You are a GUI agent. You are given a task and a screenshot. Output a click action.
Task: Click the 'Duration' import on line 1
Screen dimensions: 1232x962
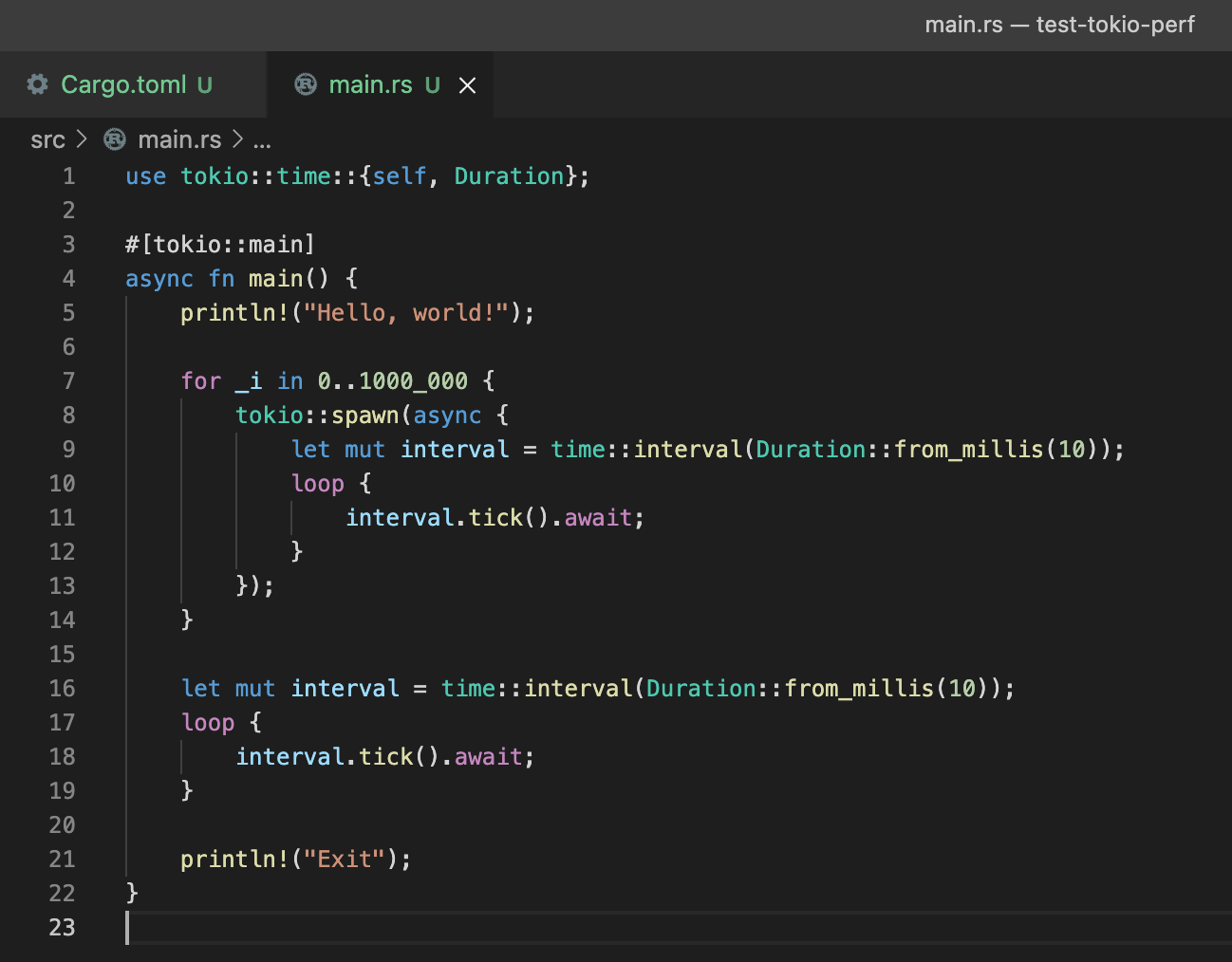pos(509,176)
